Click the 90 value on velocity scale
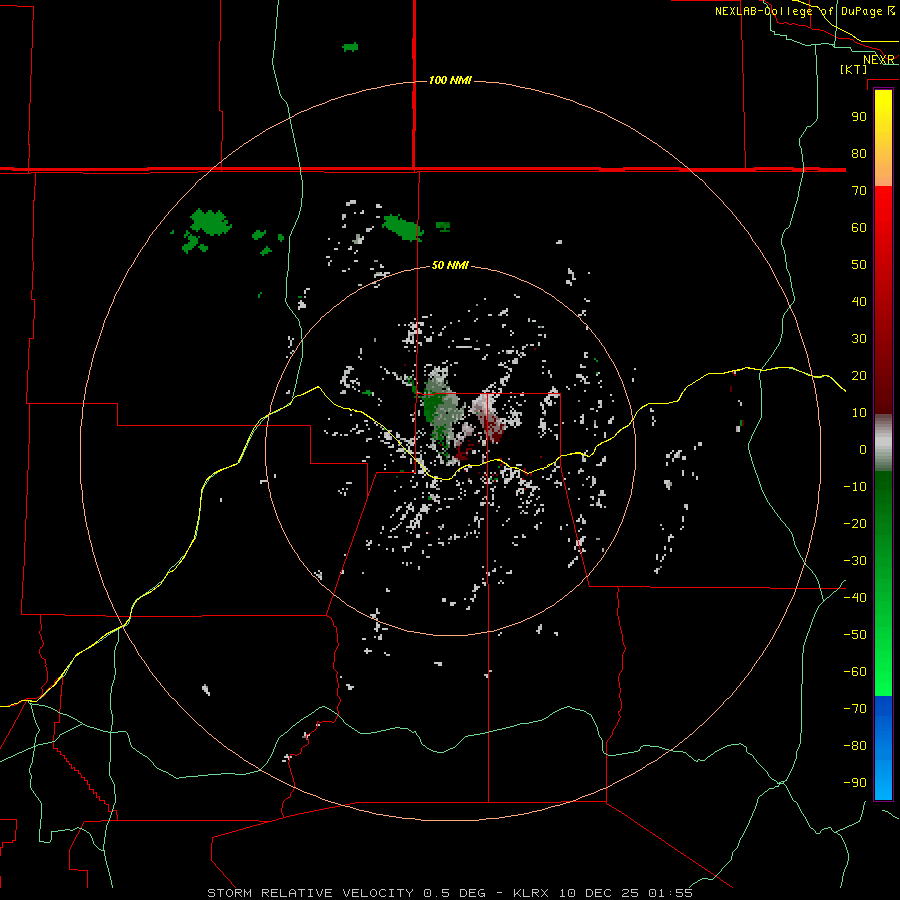The image size is (900, 900). point(859,117)
